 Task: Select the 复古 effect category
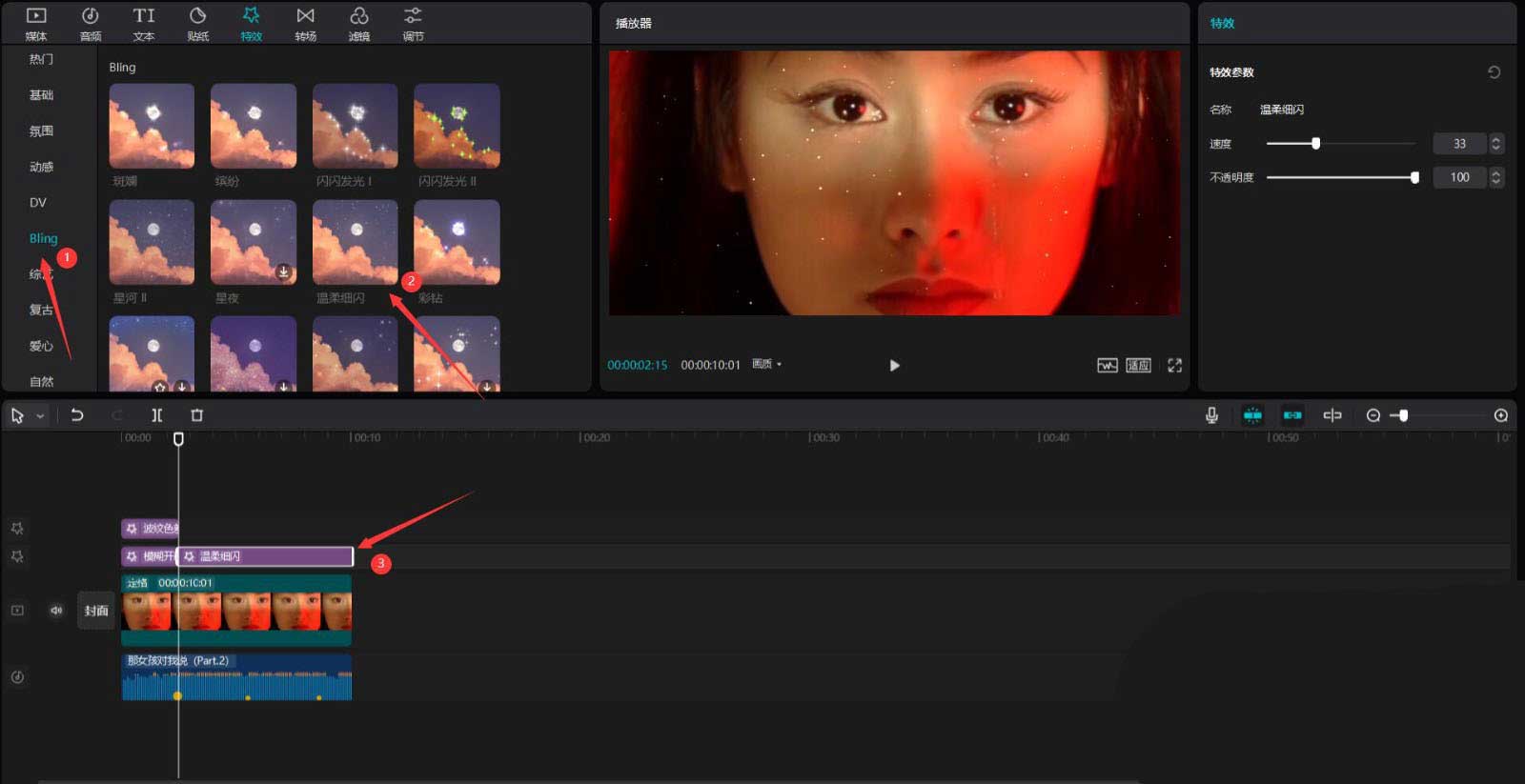41,310
